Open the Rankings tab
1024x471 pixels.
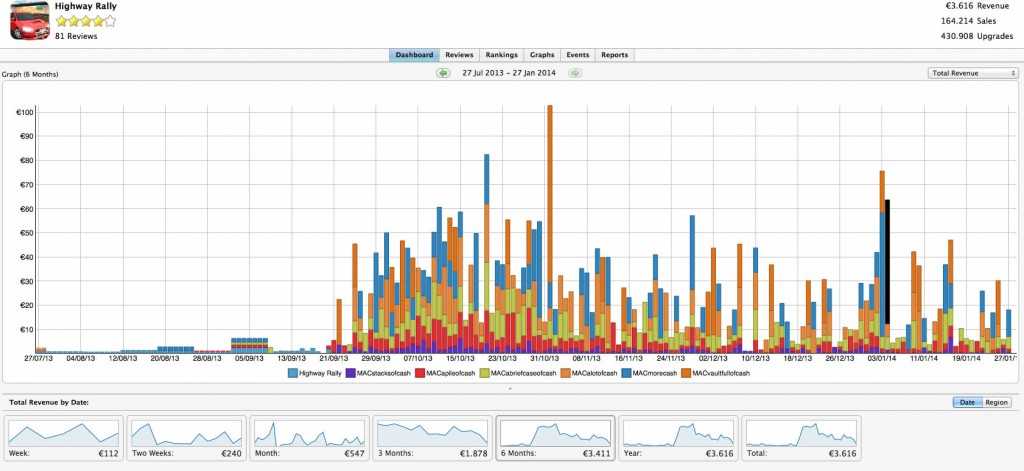pos(501,55)
